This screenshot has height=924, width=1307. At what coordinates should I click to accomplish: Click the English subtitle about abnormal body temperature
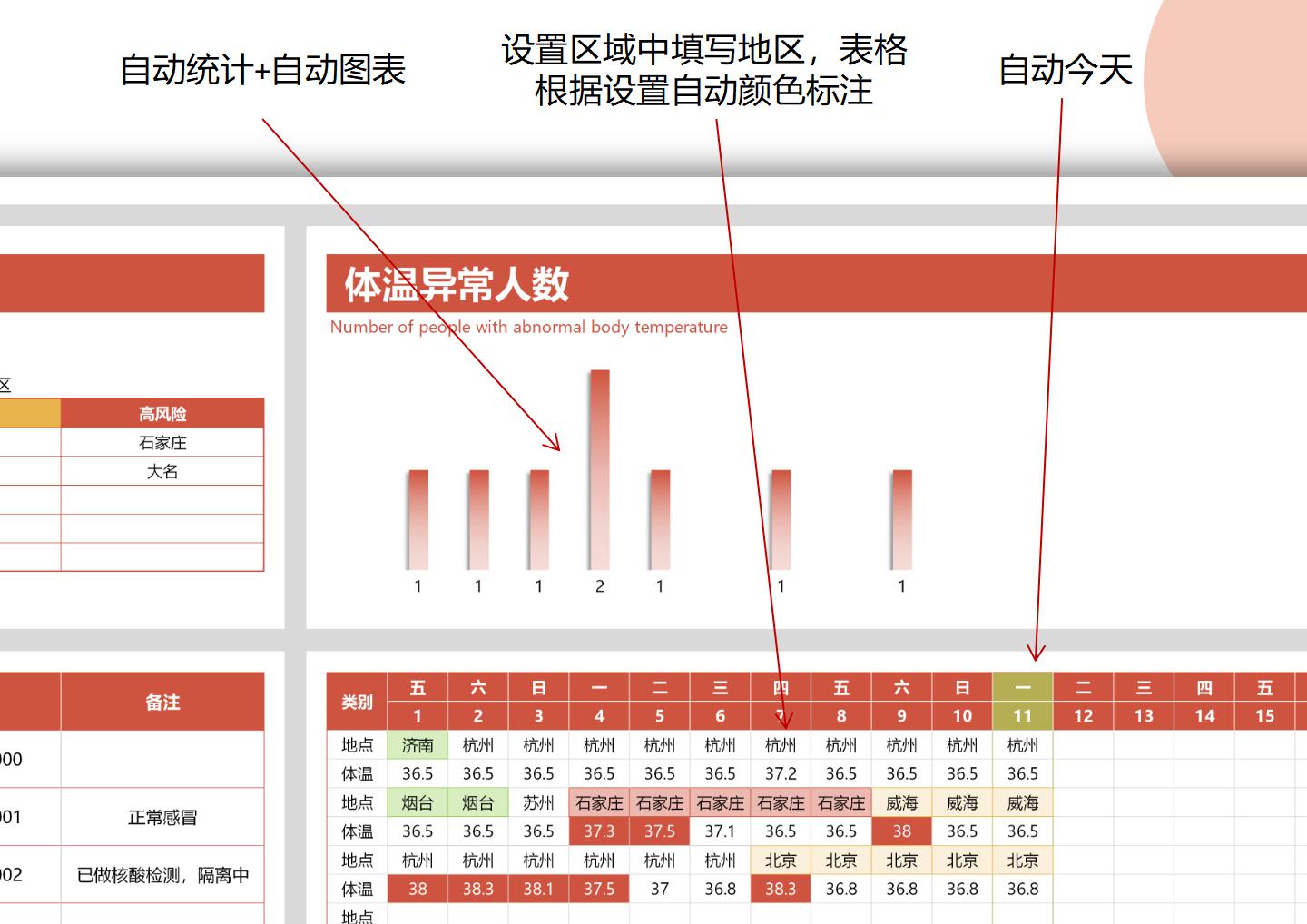coord(529,327)
